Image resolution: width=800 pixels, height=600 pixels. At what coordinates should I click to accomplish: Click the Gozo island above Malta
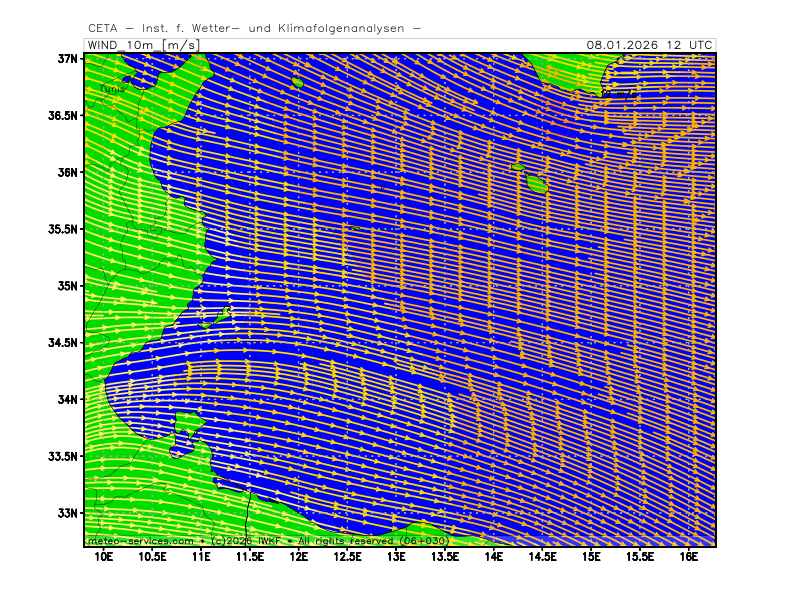tap(519, 168)
